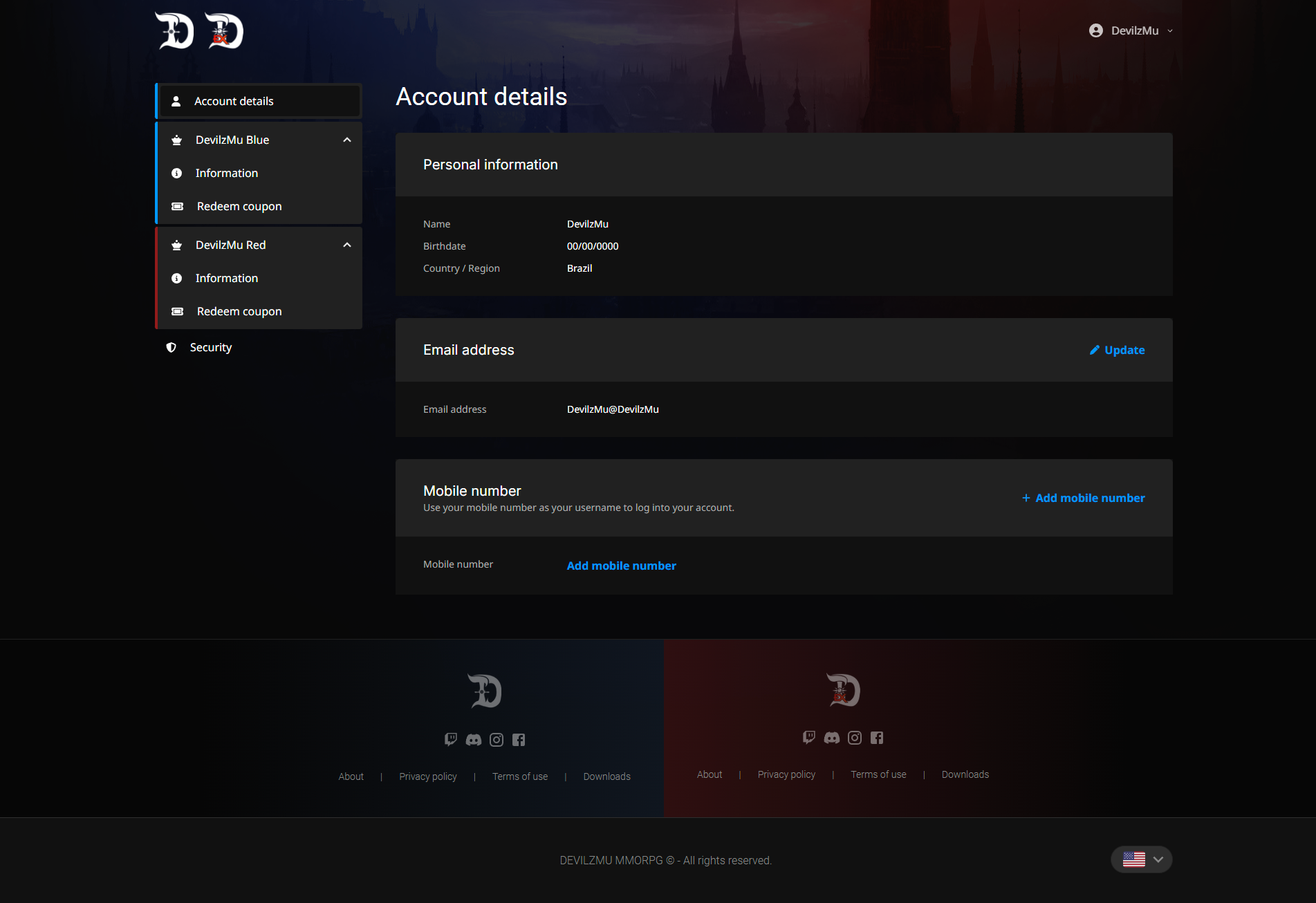1316x903 pixels.
Task: Open the DevilzMu user account dropdown
Action: (x=1131, y=30)
